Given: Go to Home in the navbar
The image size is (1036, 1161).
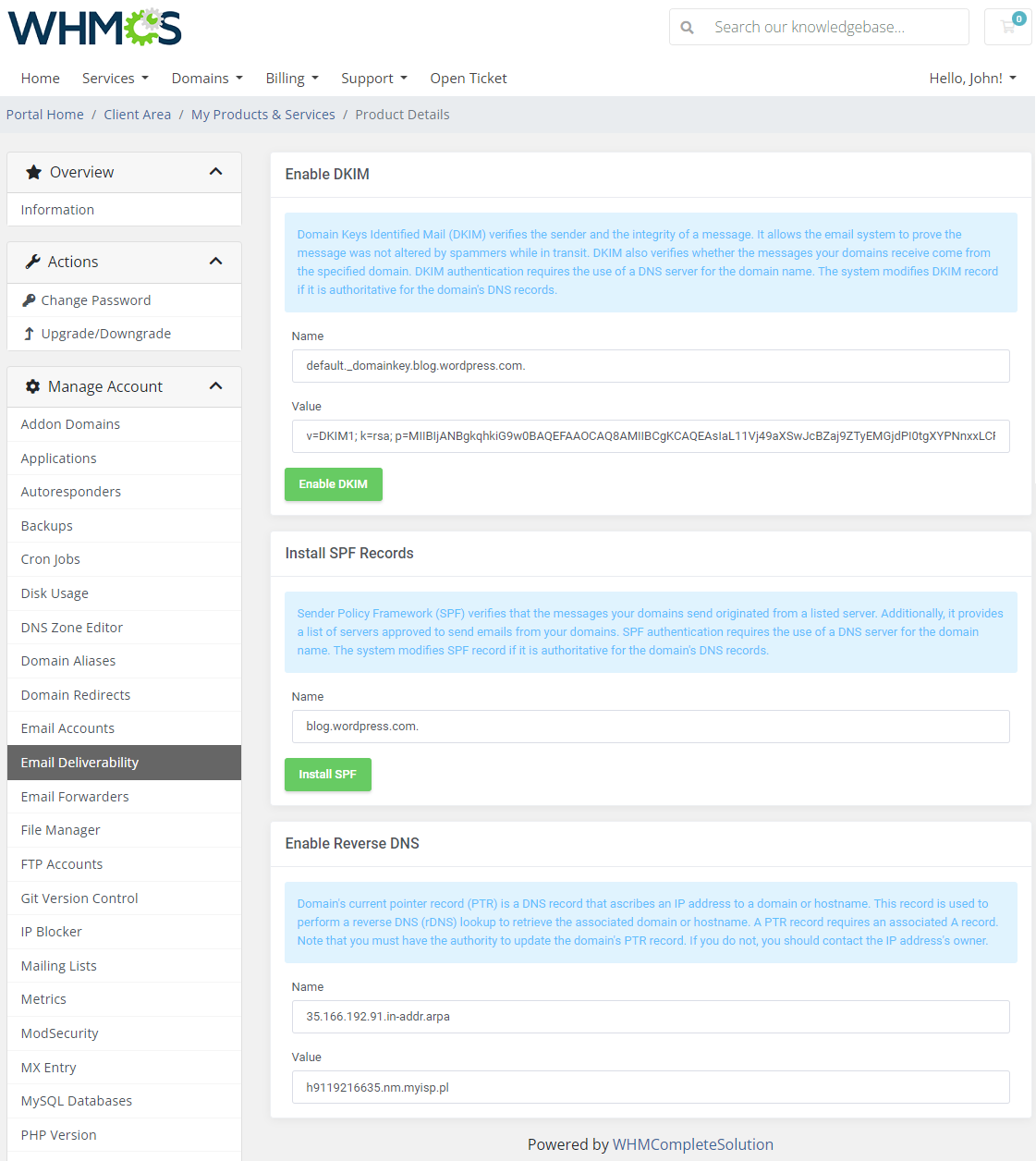Looking at the screenshot, I should 41,79.
